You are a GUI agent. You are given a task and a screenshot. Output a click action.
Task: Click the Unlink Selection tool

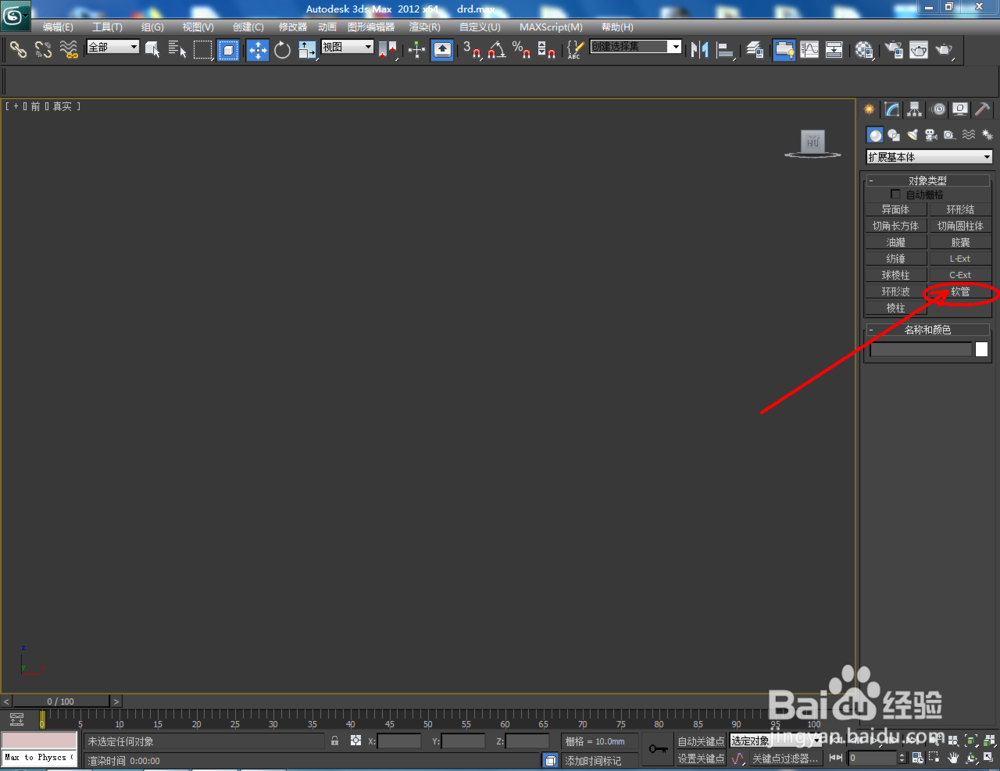43,50
